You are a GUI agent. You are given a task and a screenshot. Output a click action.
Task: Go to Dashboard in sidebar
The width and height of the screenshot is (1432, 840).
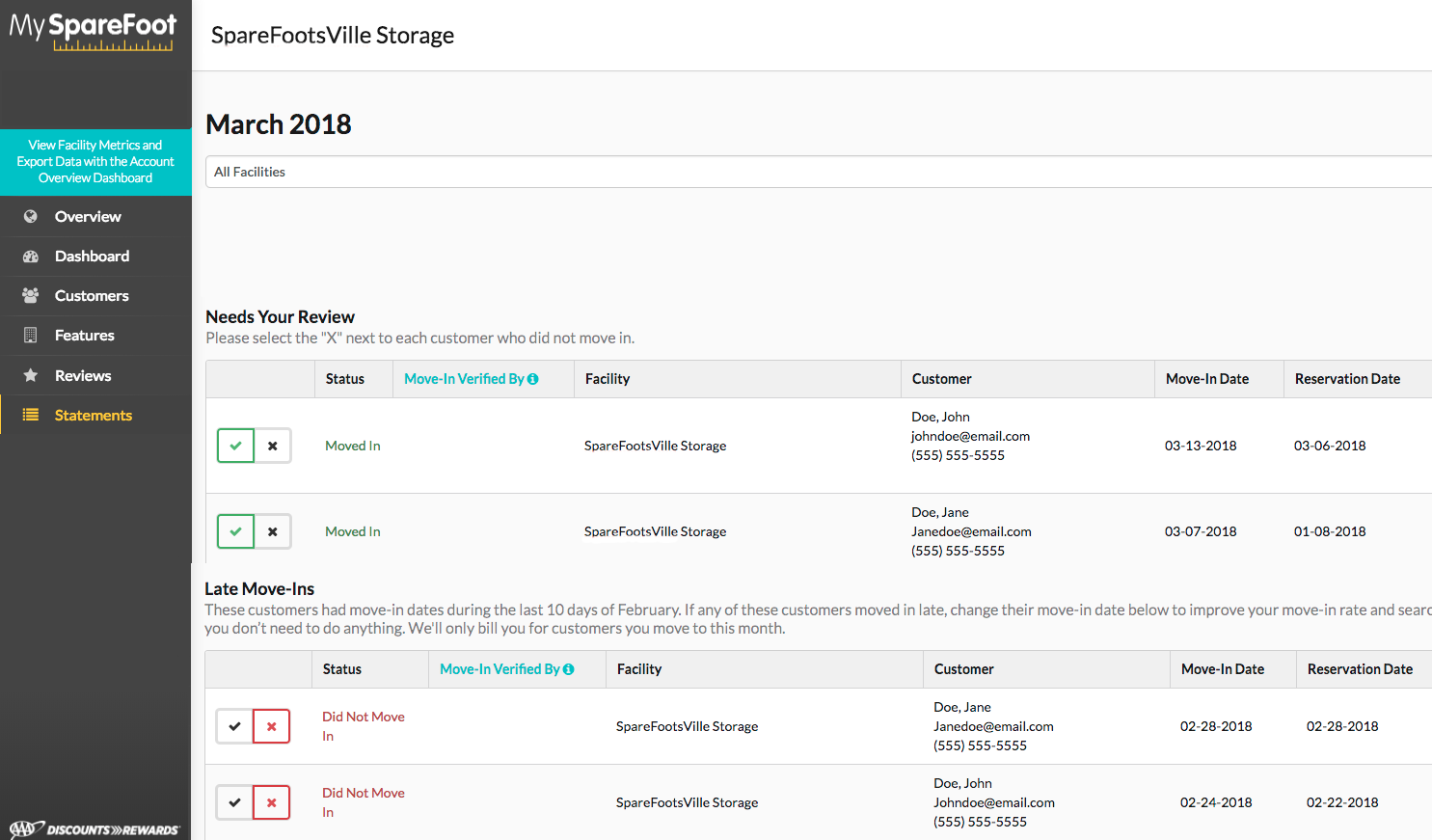coord(92,257)
